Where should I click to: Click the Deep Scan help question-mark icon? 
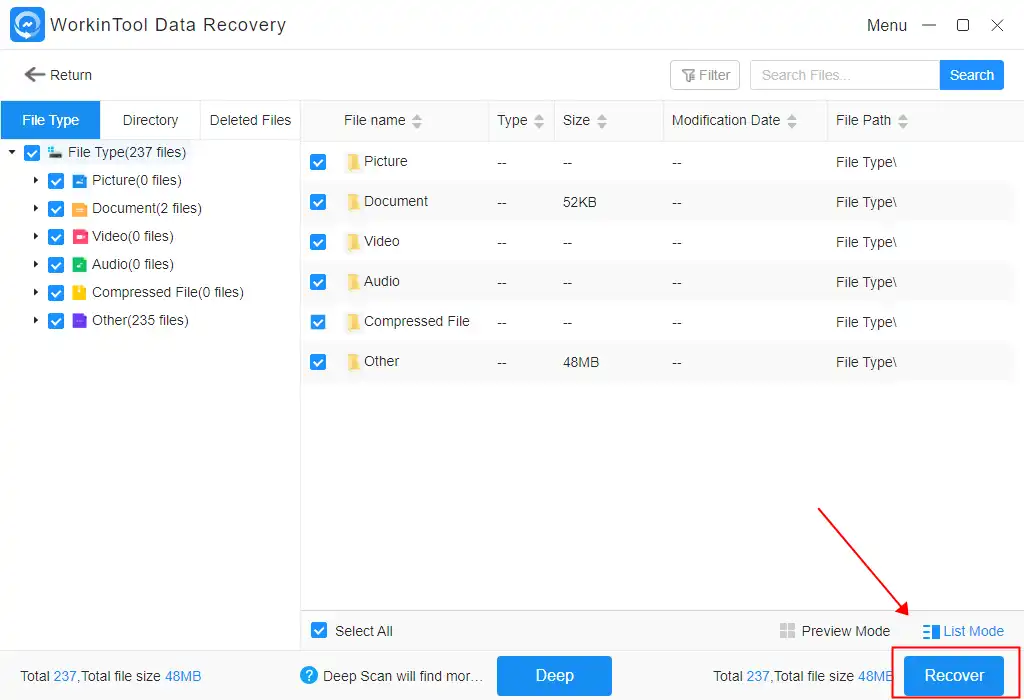coord(309,675)
